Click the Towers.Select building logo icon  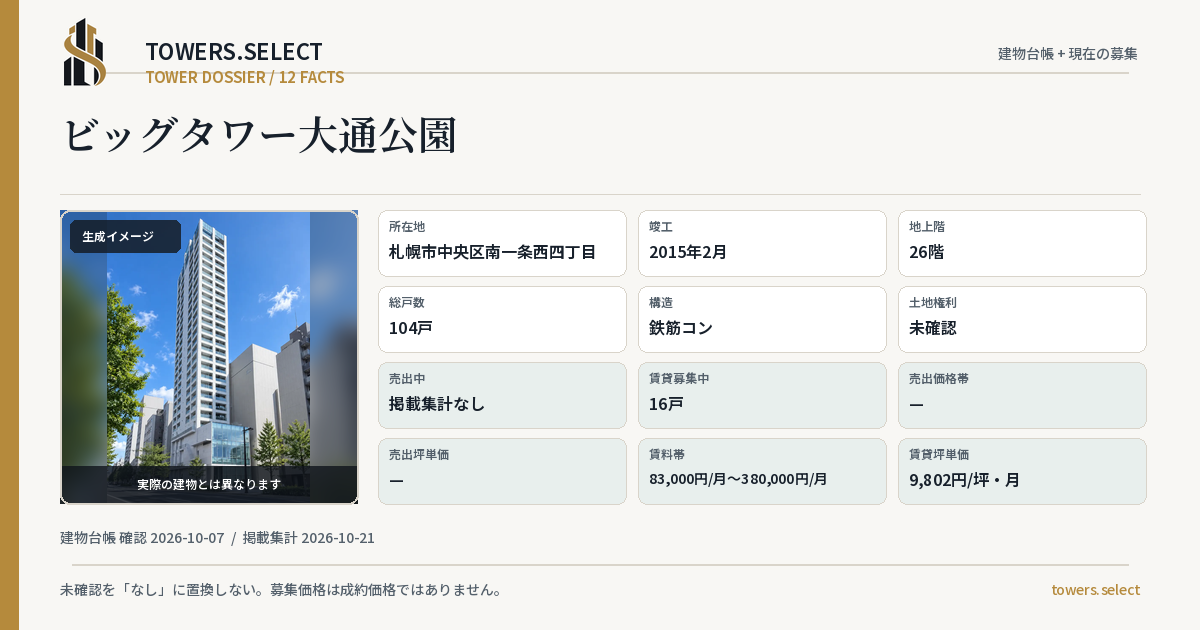tap(85, 52)
